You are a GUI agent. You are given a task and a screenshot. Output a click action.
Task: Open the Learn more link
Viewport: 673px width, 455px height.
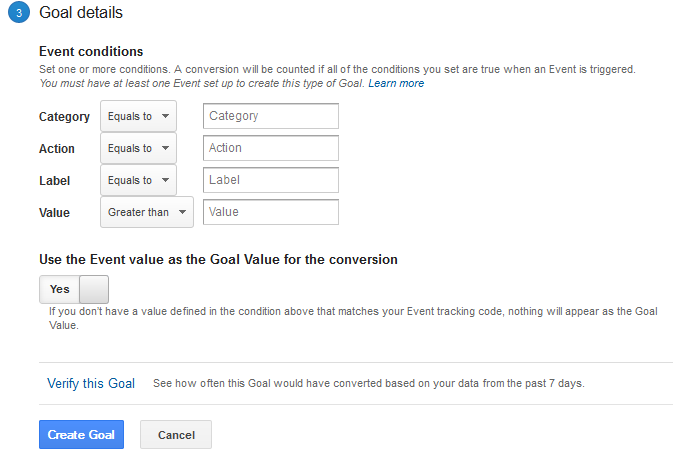click(396, 83)
